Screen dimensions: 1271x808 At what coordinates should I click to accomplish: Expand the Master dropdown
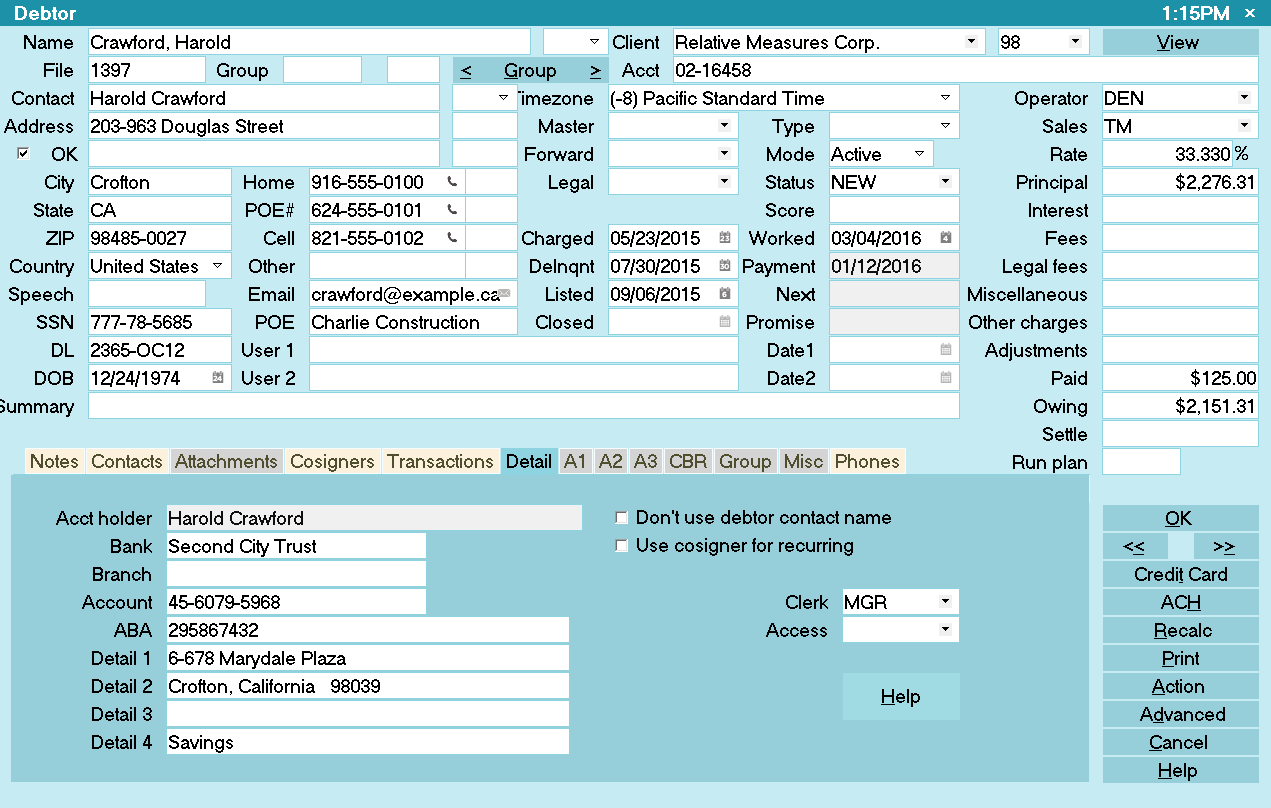click(724, 126)
